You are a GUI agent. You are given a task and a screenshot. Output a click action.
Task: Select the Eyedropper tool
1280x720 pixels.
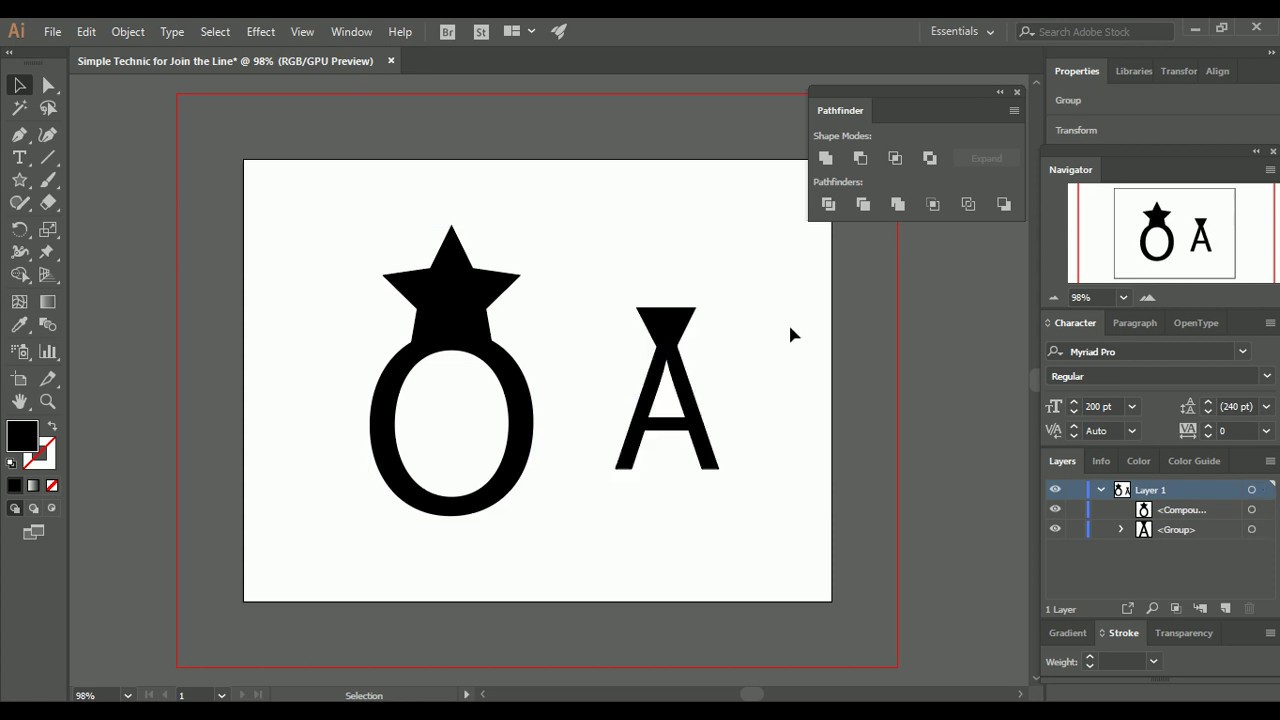point(19,325)
